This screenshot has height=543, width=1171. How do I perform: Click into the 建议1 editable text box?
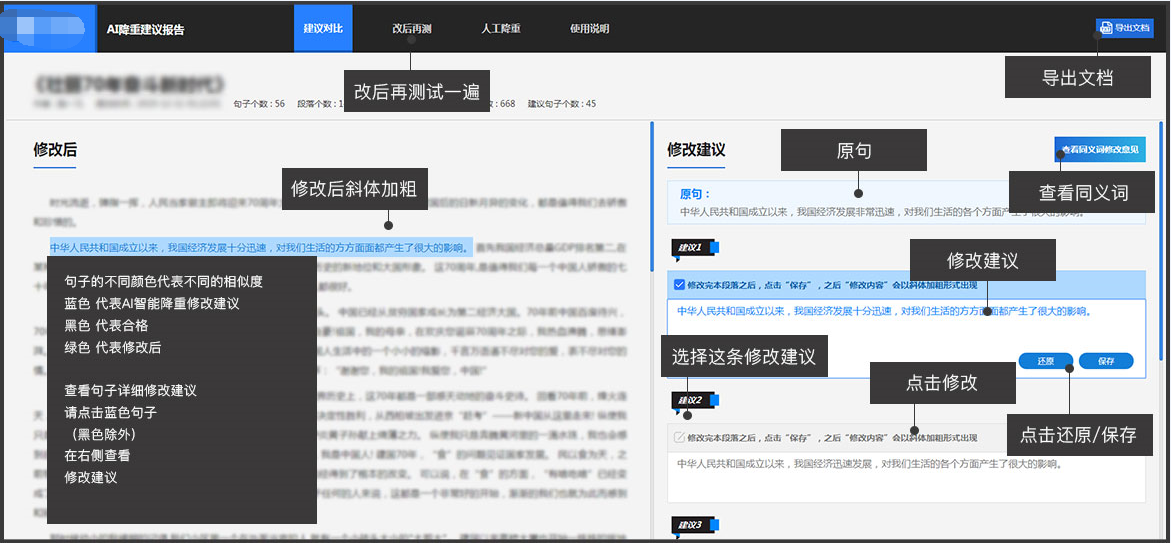[x=906, y=338]
